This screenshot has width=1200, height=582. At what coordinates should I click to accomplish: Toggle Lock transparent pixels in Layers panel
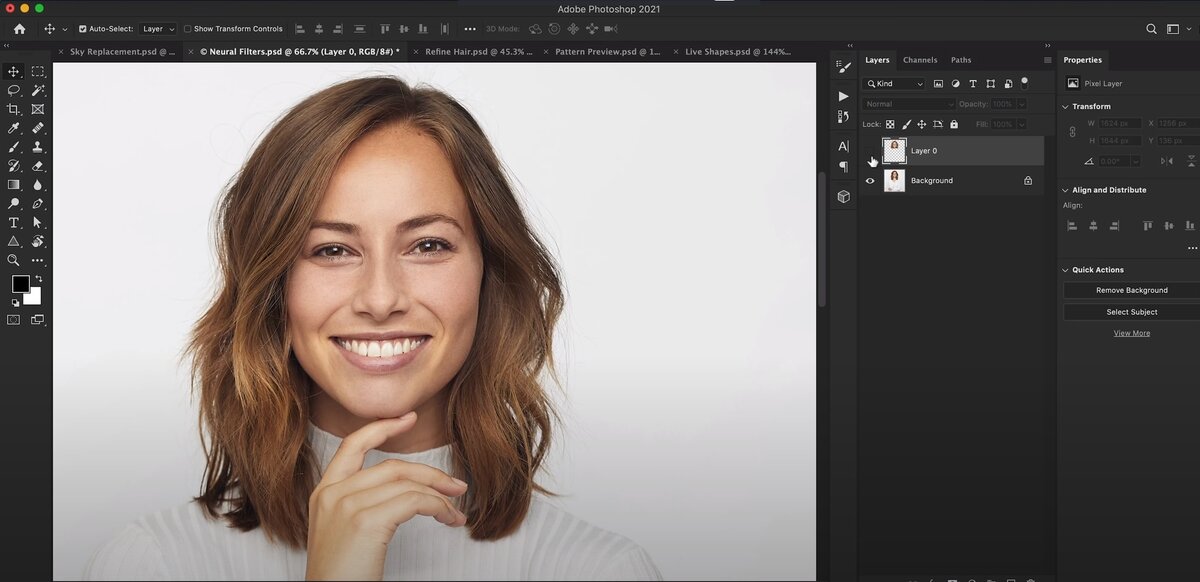click(890, 124)
